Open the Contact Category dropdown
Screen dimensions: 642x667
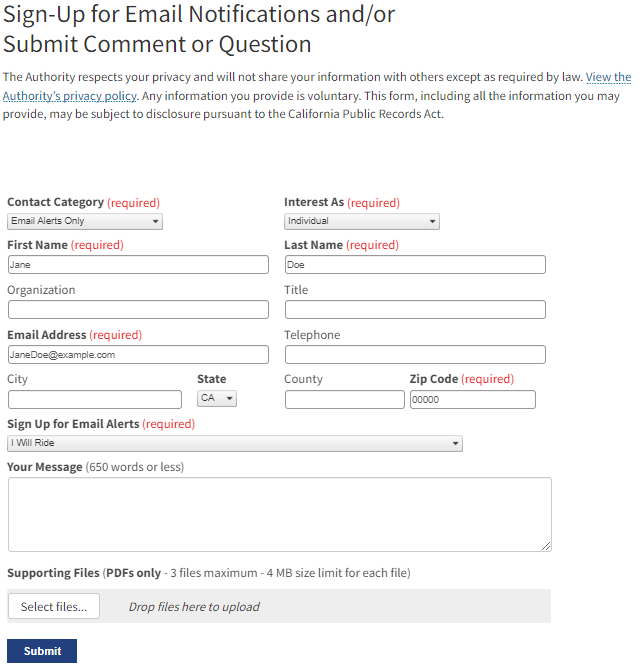click(x=84, y=221)
